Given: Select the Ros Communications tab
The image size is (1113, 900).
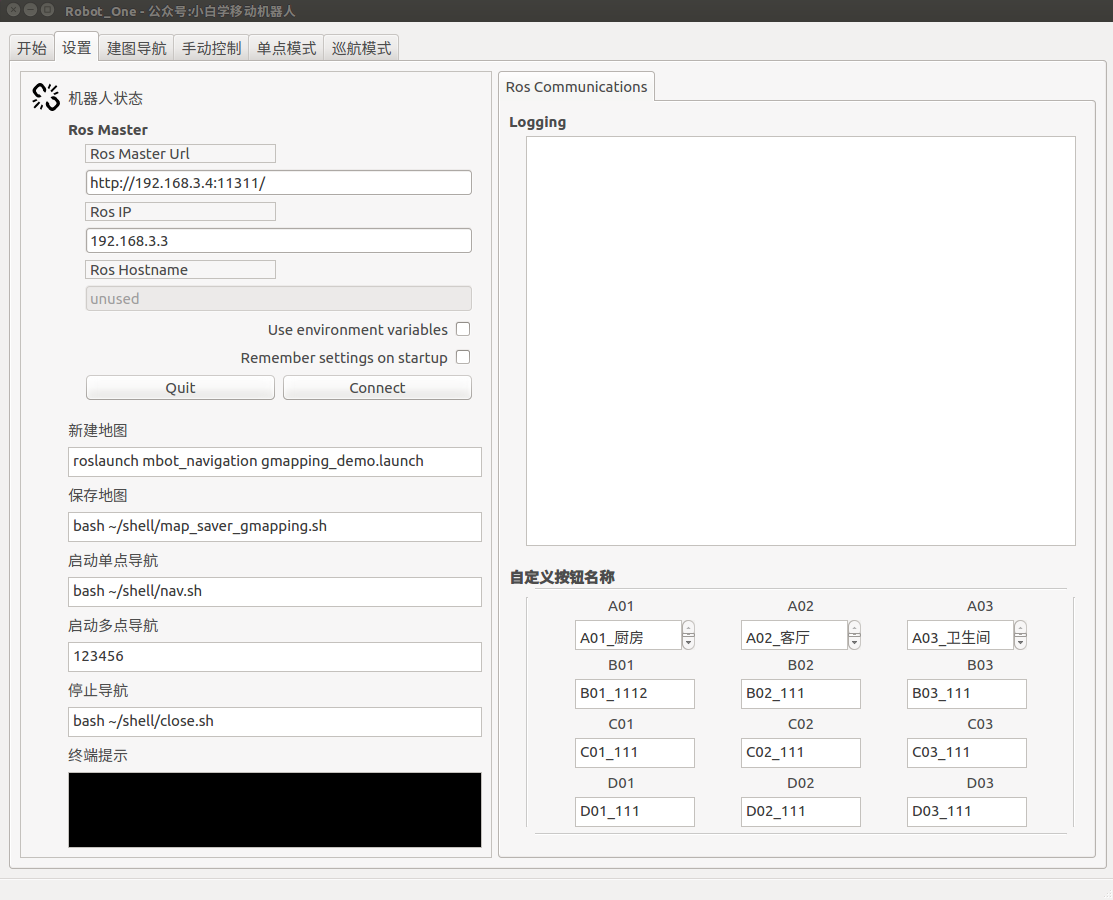Looking at the screenshot, I should coord(576,86).
